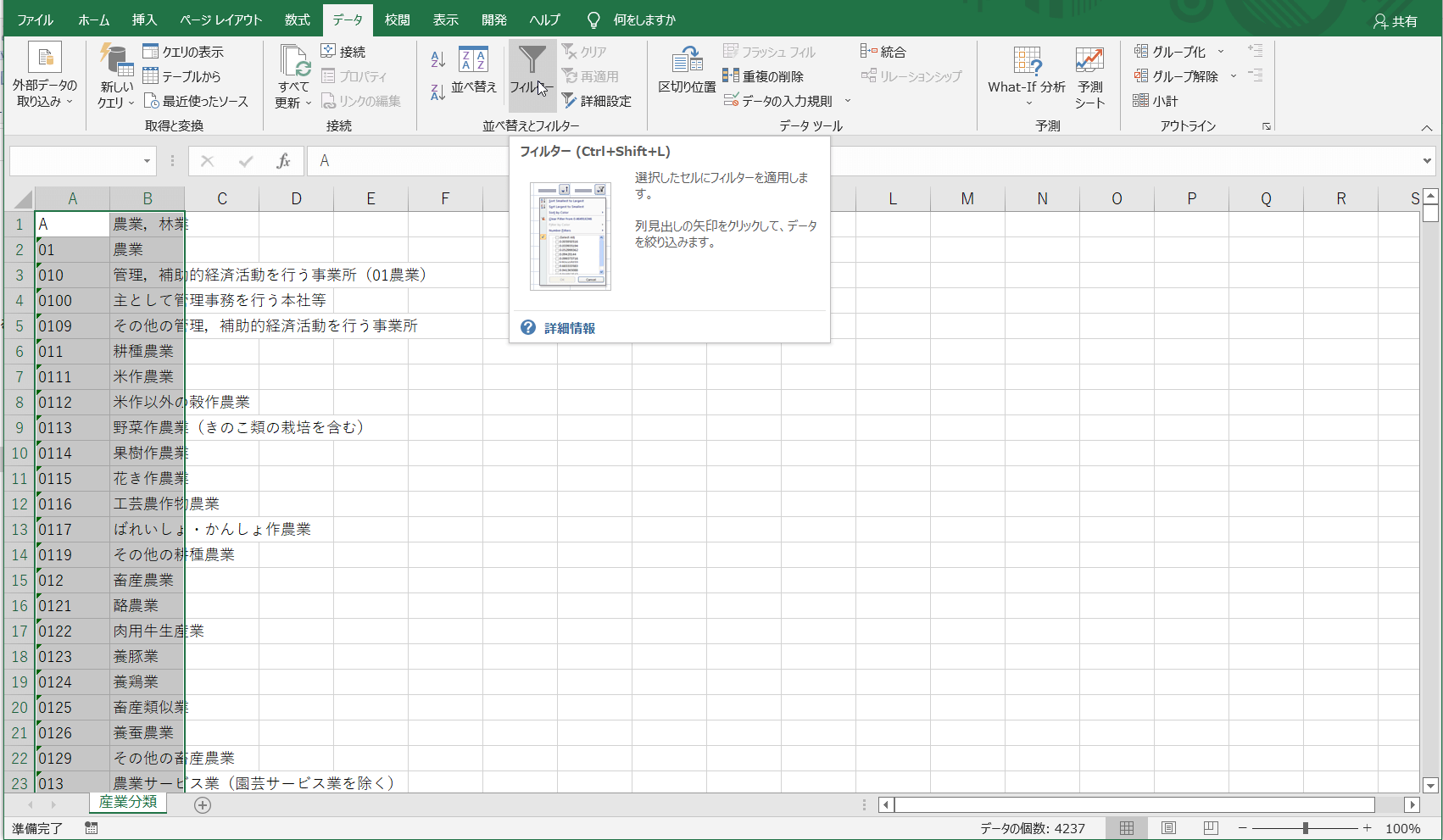Click the macro recording status icon
1443x840 pixels.
(92, 828)
